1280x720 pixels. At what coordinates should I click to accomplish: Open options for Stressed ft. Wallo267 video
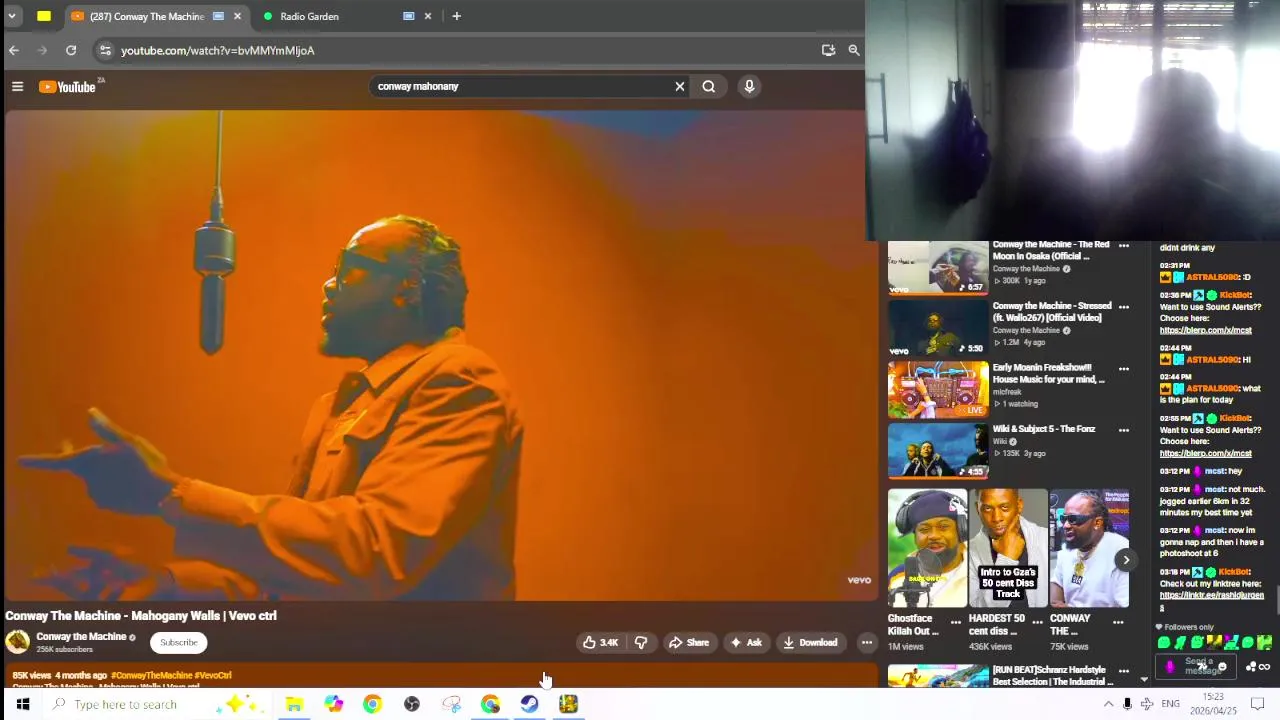point(1124,307)
